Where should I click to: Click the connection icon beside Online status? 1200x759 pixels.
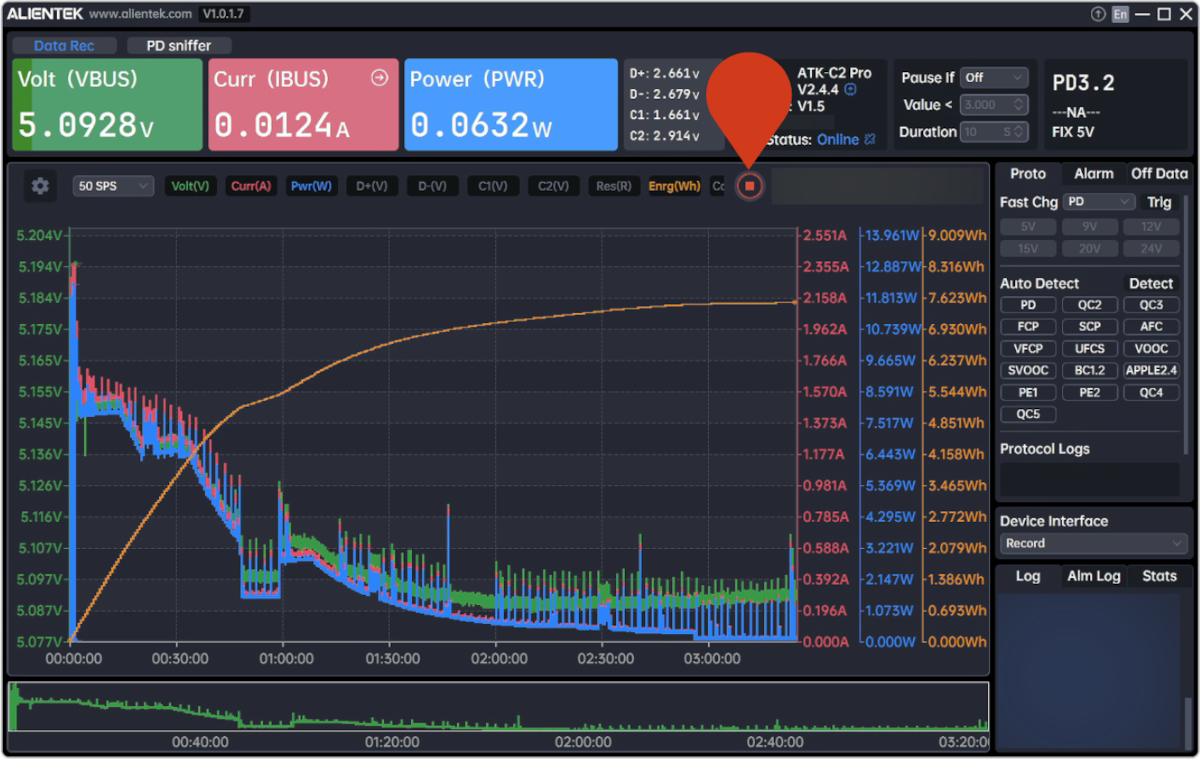tap(869, 139)
